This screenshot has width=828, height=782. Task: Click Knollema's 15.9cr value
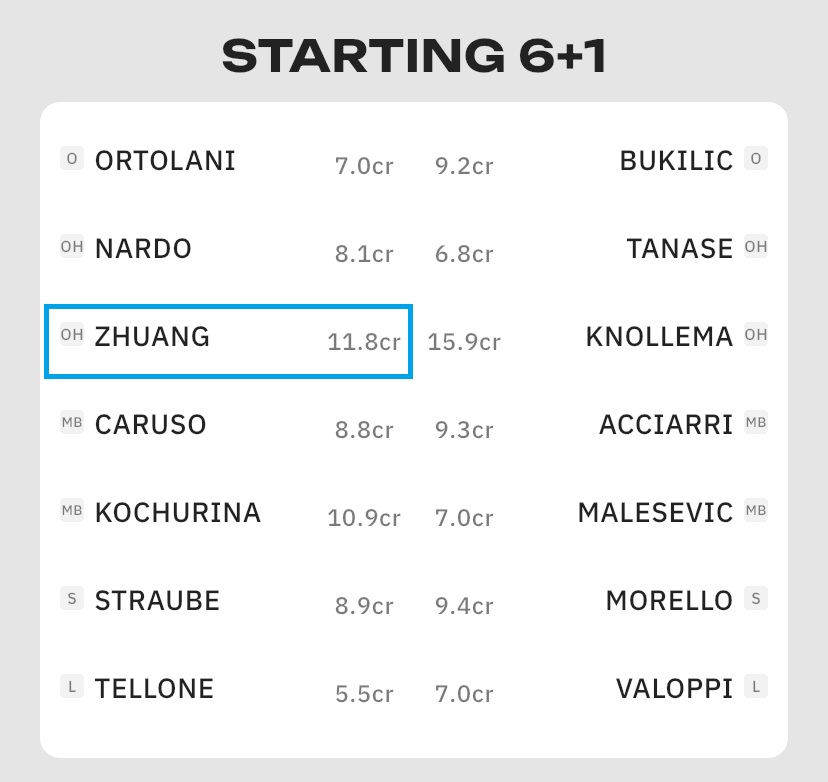(x=464, y=342)
